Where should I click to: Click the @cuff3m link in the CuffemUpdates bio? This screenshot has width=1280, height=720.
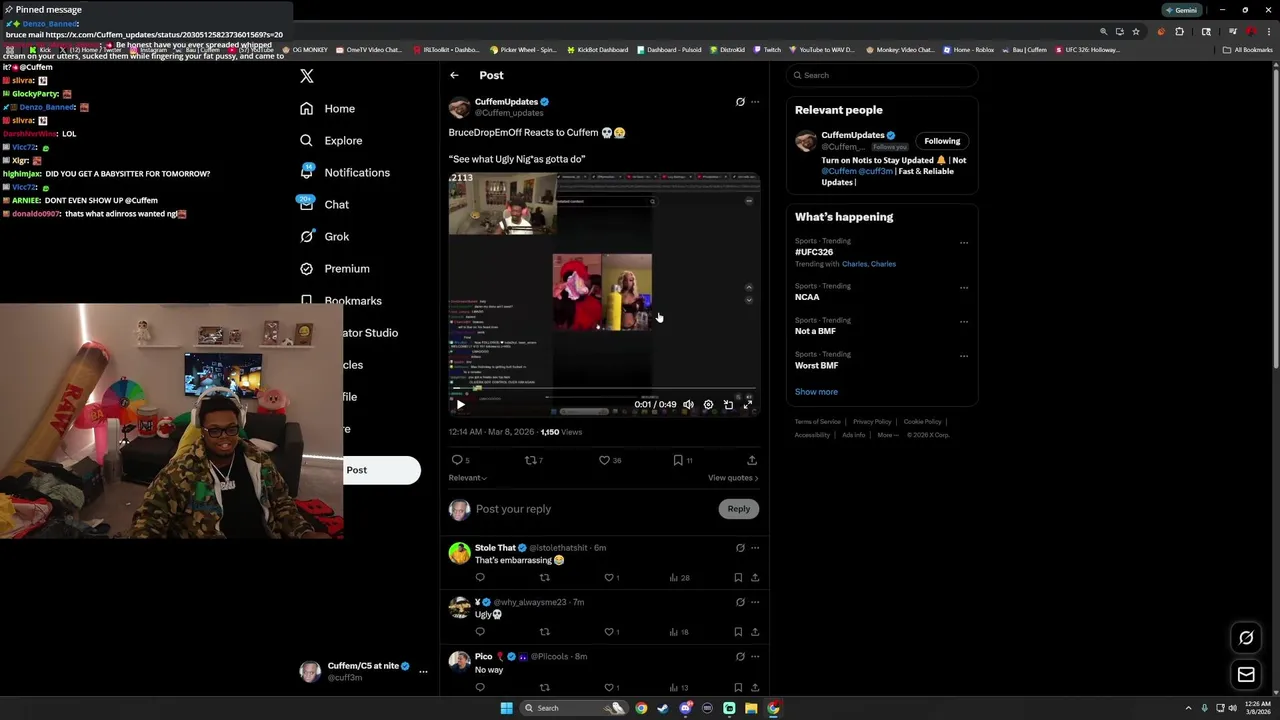tap(875, 171)
